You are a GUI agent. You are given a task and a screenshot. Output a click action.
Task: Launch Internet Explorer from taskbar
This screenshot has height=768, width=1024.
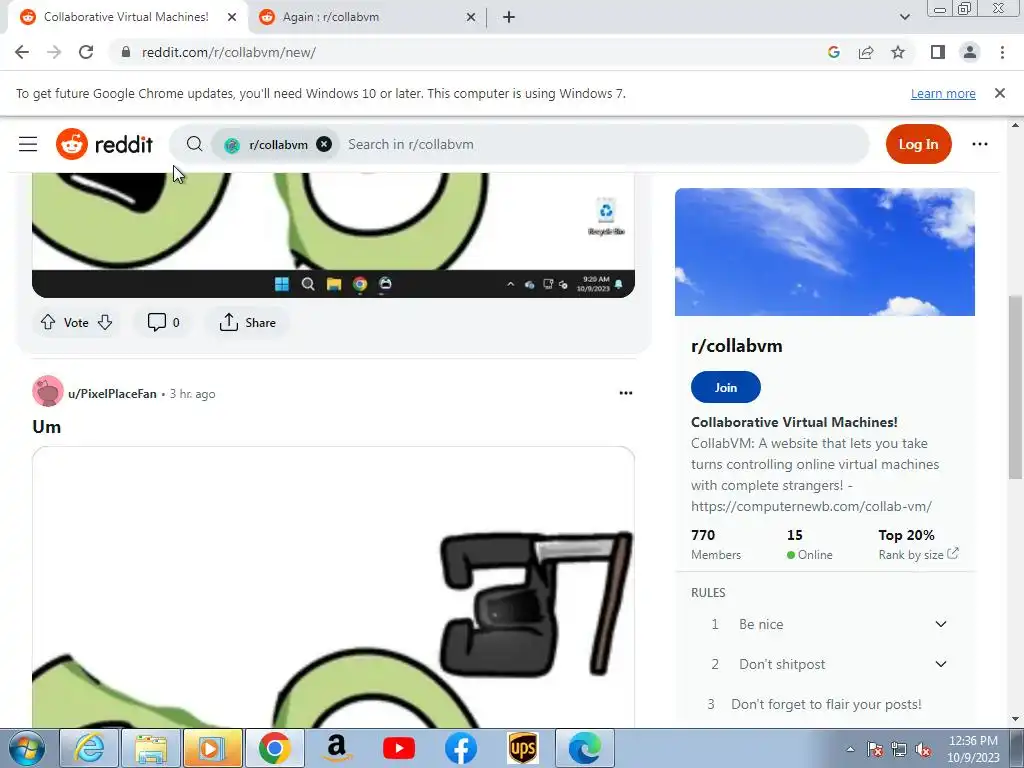point(89,748)
